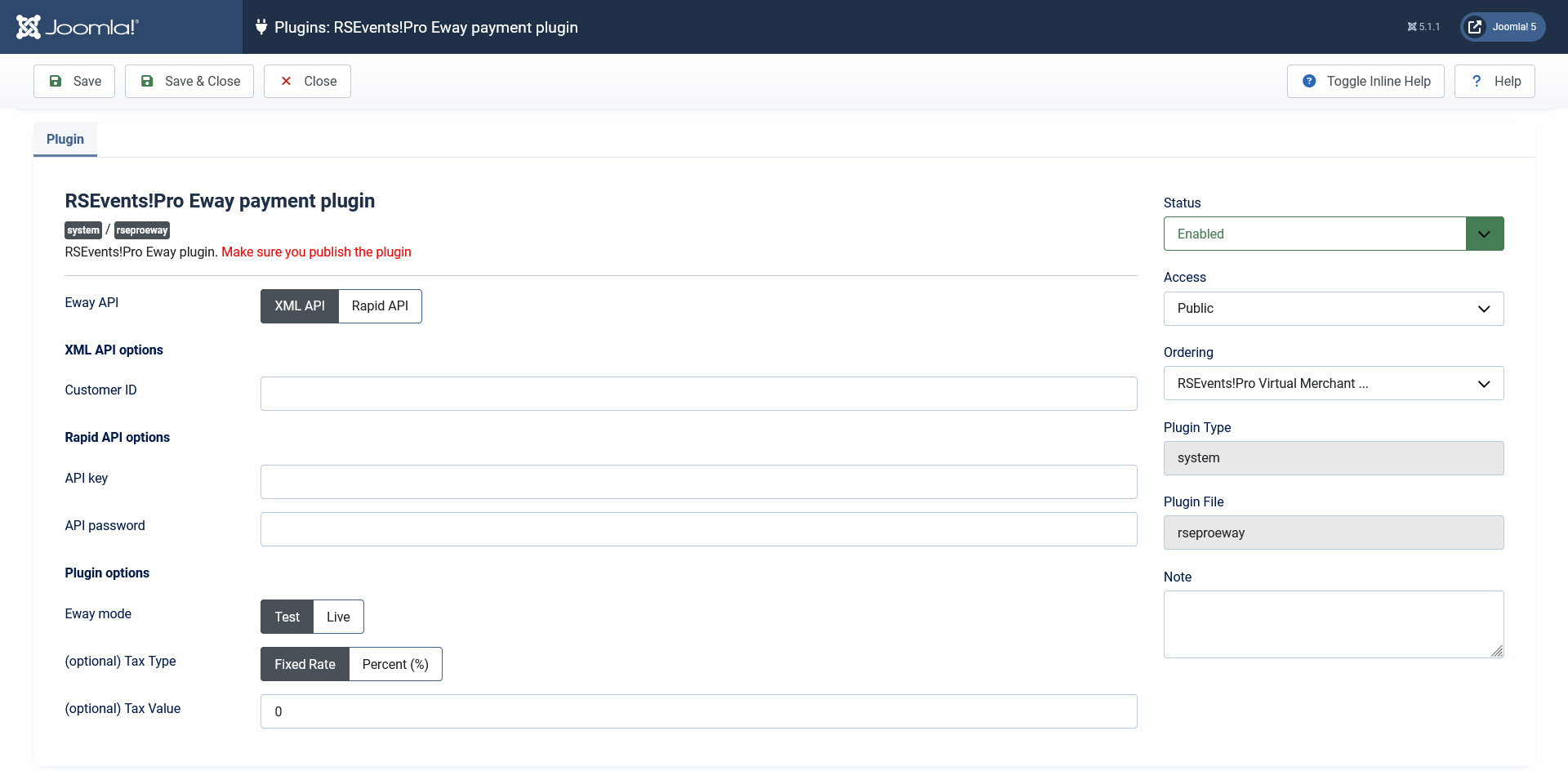Click the Plugin File field showing rseproeway

pos(1334,533)
